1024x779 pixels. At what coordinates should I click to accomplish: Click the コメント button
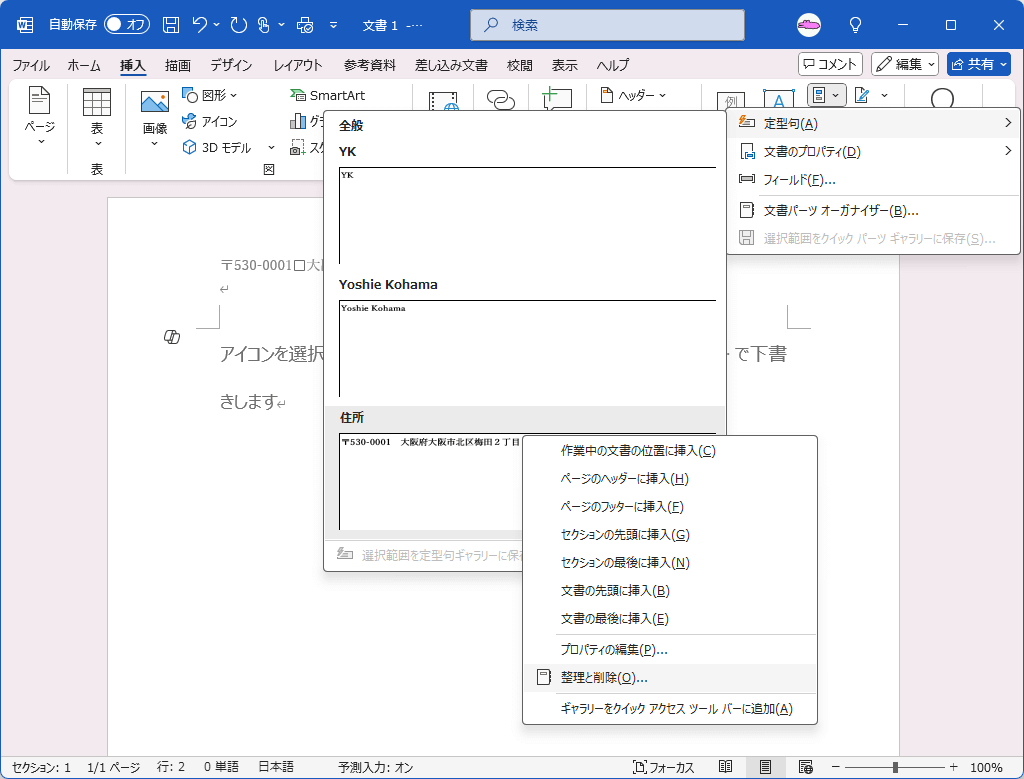coord(830,64)
